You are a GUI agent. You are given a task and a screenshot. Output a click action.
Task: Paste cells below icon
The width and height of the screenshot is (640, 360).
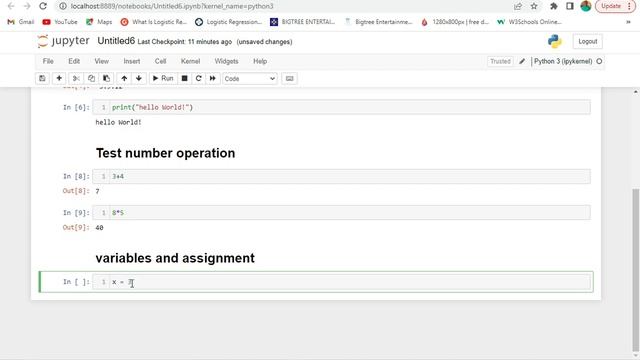tap(106, 78)
